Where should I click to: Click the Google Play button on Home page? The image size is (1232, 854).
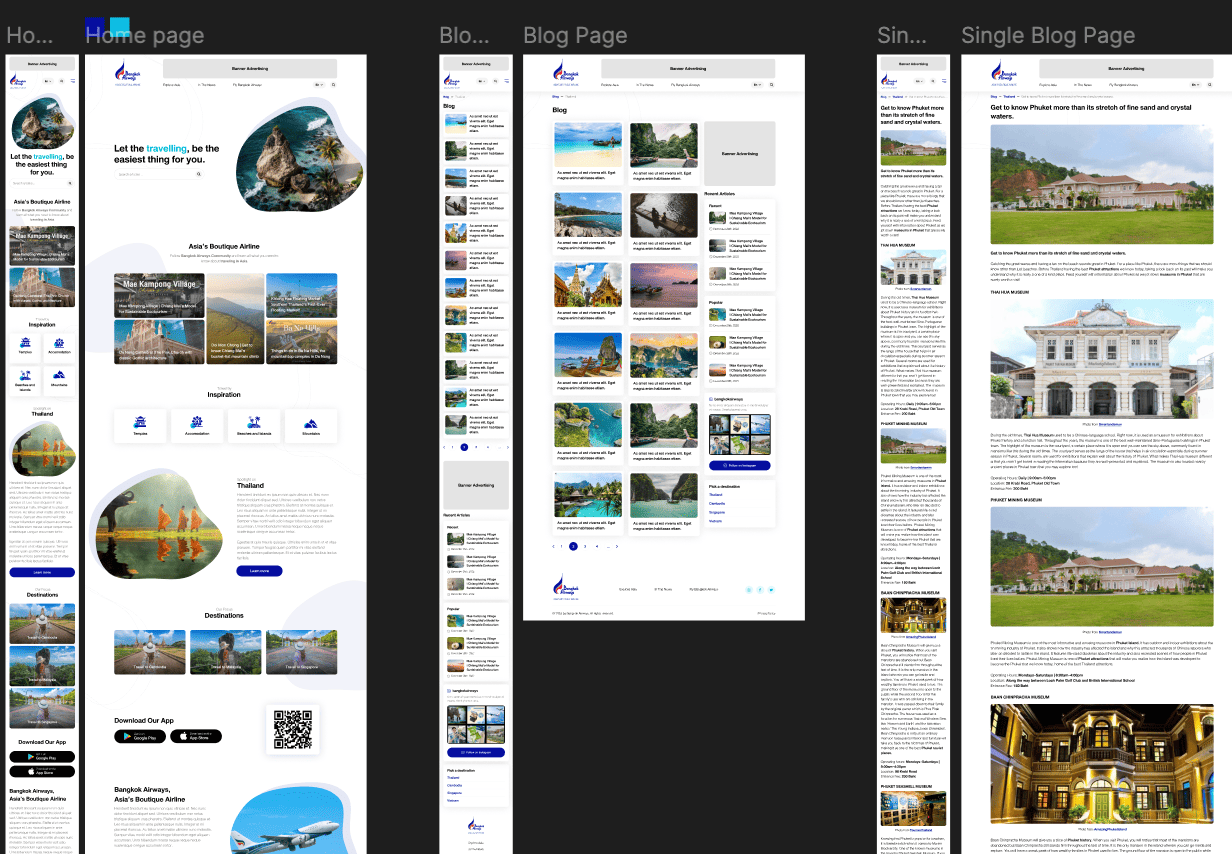tap(140, 736)
